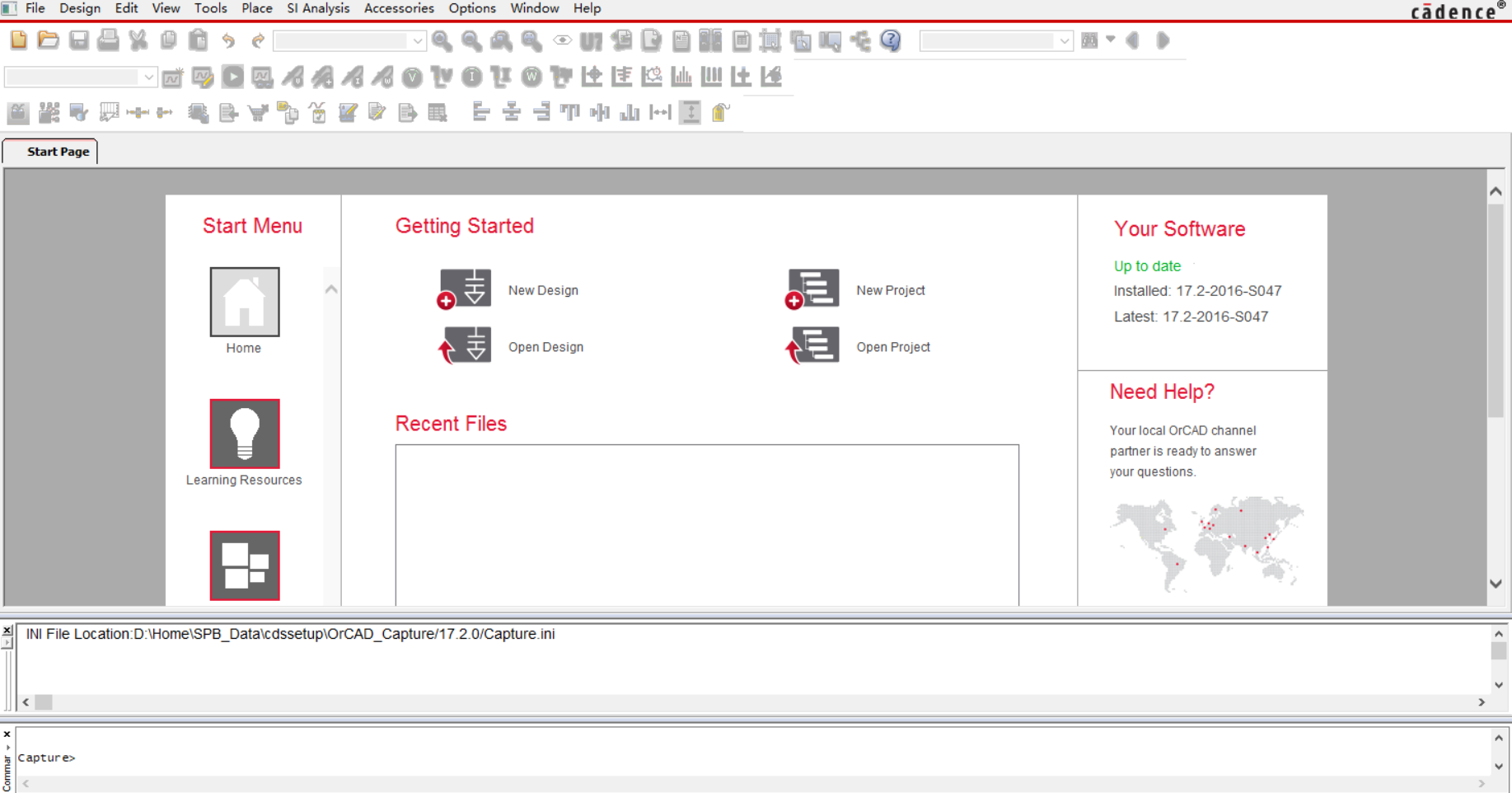Image resolution: width=1512 pixels, height=793 pixels.
Task: Click the Copy toolbar icon
Action: [x=168, y=40]
